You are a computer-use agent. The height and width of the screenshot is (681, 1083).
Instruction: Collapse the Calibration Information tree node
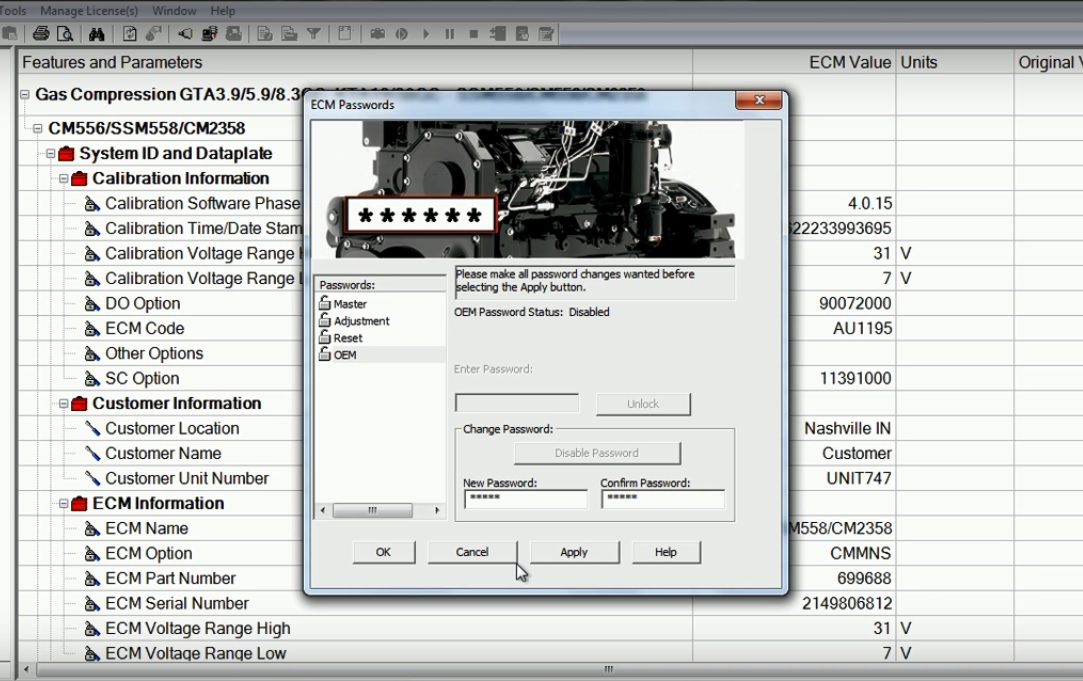(x=64, y=178)
